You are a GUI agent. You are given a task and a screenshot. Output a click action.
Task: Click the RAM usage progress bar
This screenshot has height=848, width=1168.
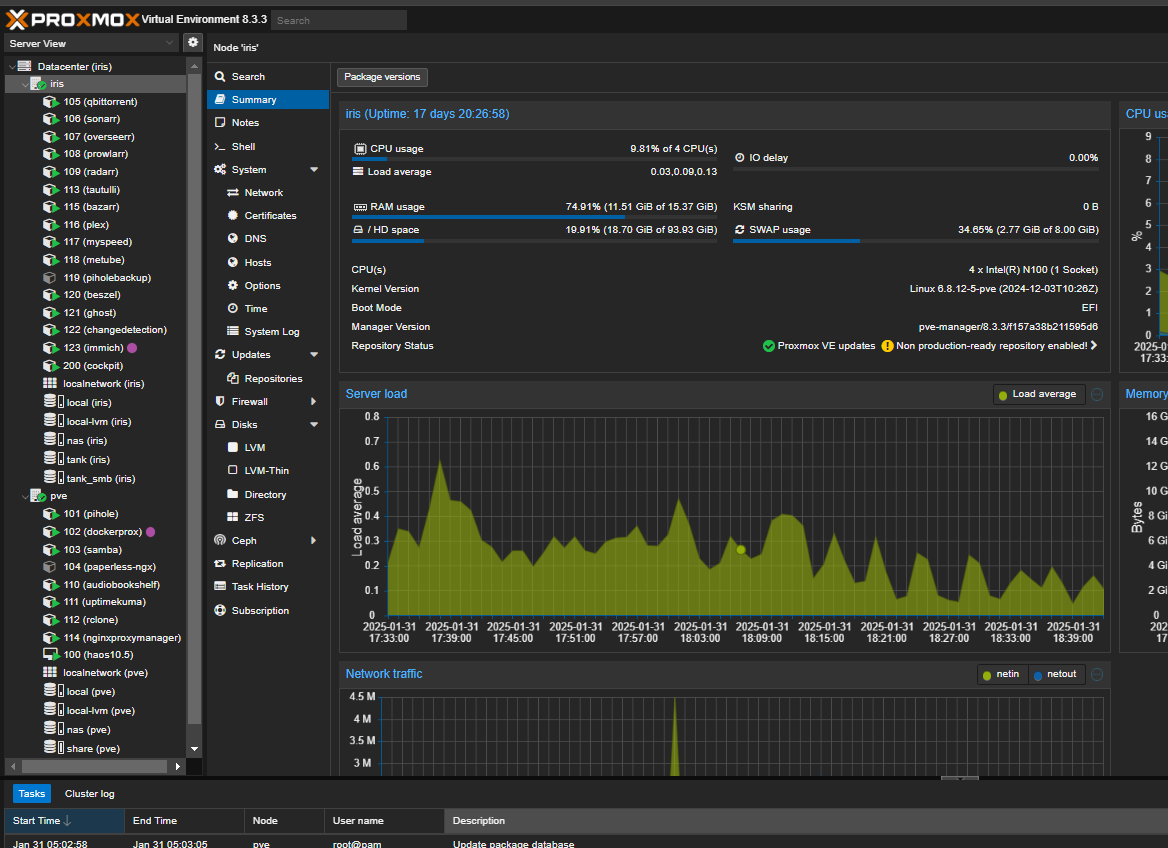point(535,217)
